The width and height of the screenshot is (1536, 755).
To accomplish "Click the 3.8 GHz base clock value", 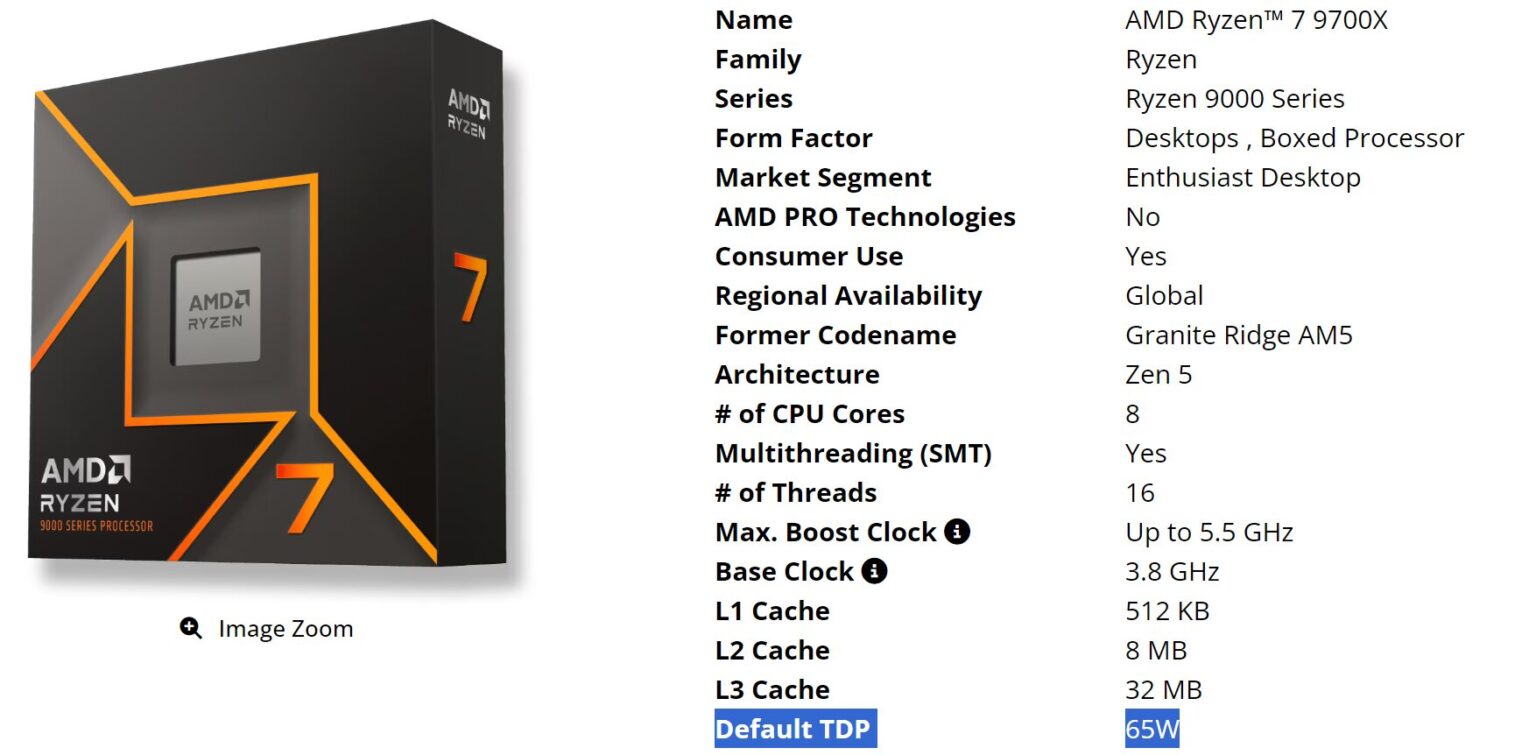I will pyautogui.click(x=1172, y=571).
